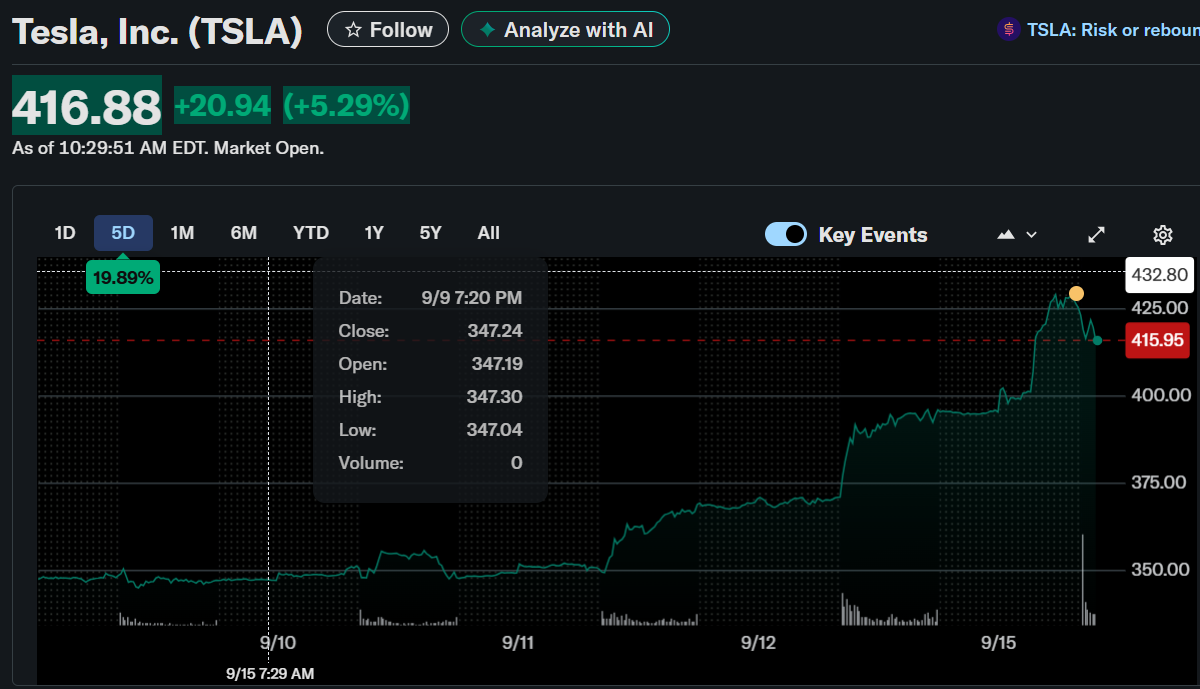Click the 9/10 date axis label
The image size is (1200, 689).
[277, 643]
